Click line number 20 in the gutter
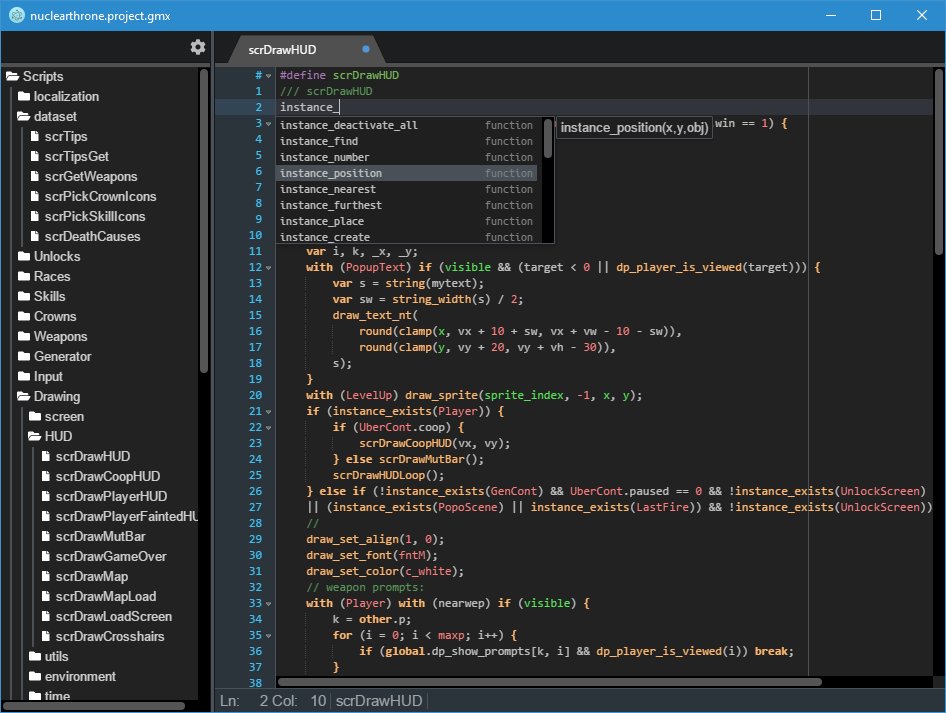 pyautogui.click(x=255, y=396)
